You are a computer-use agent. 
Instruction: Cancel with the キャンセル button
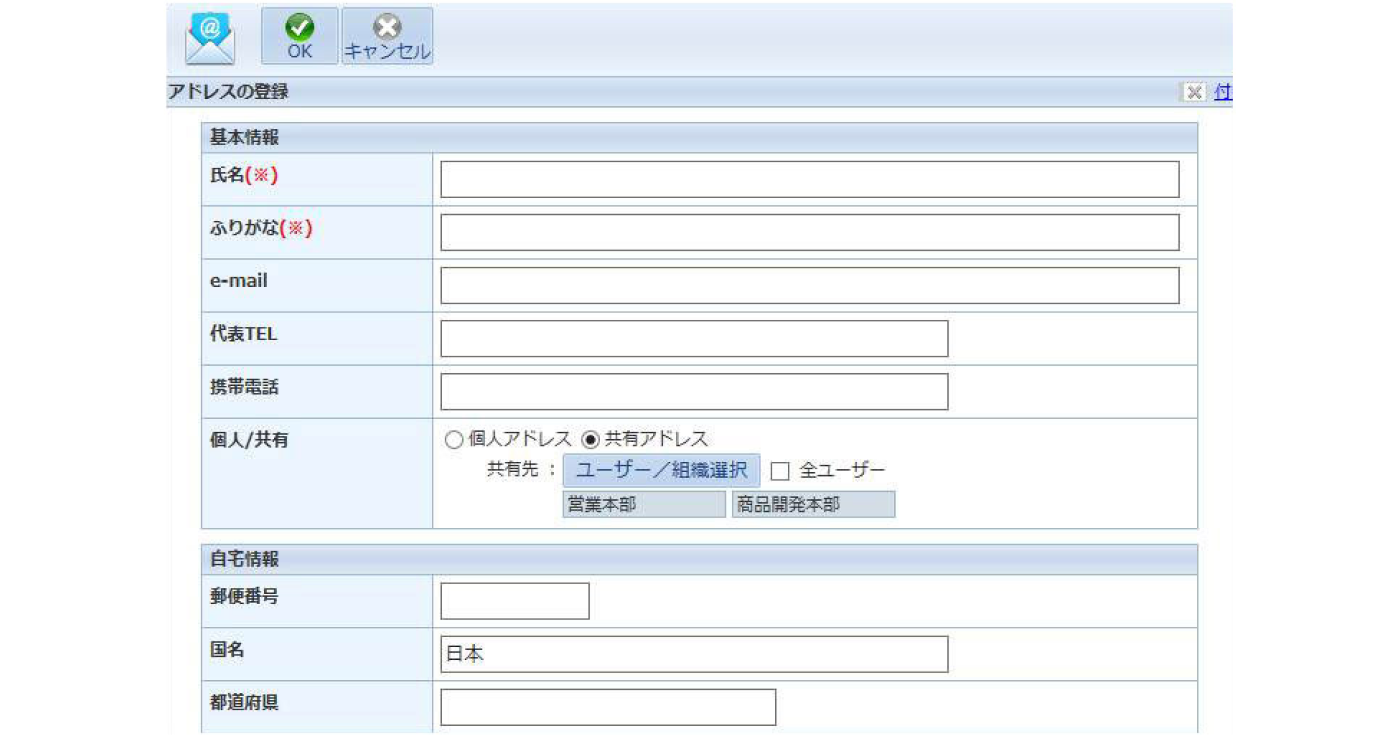[x=387, y=37]
